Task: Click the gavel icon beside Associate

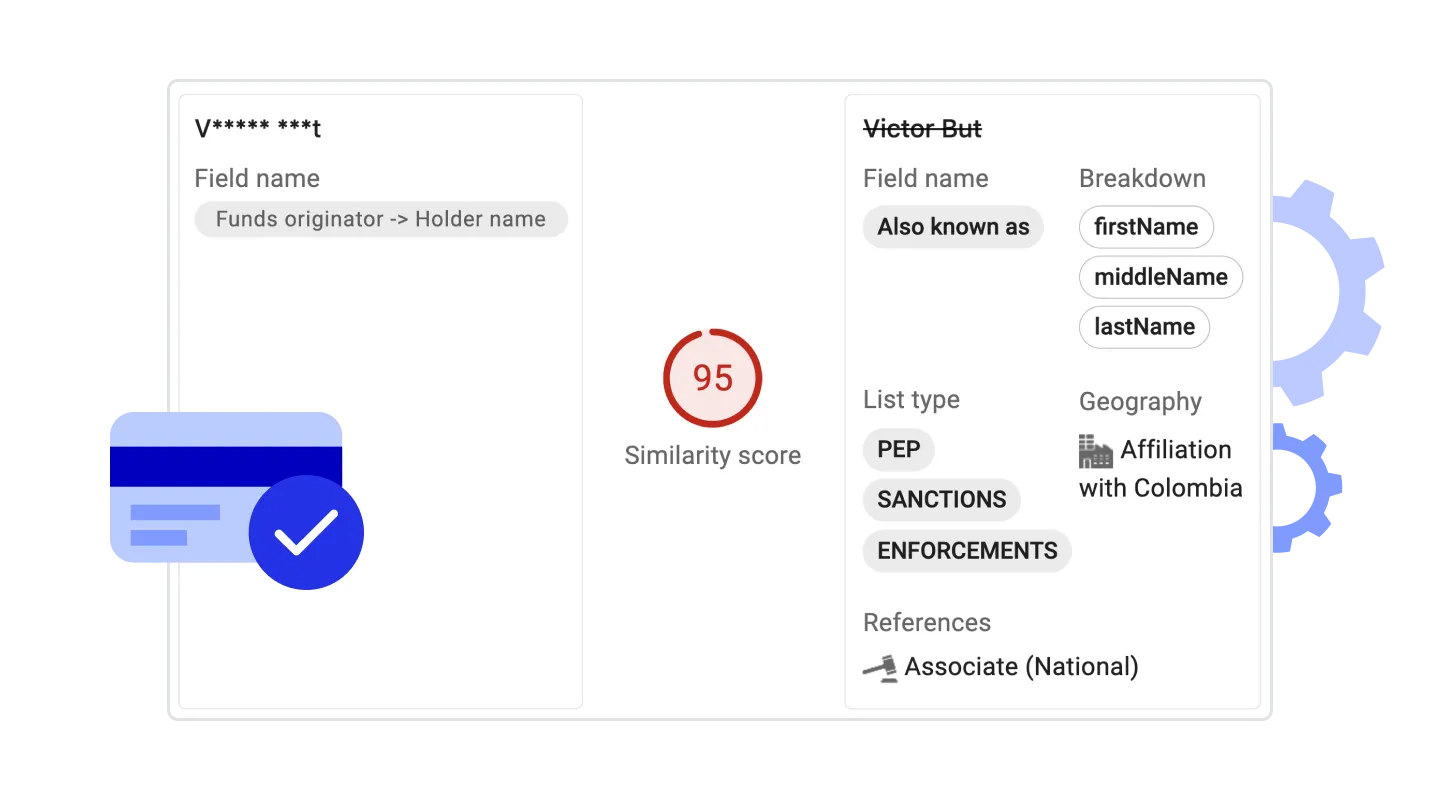Action: tap(880, 667)
